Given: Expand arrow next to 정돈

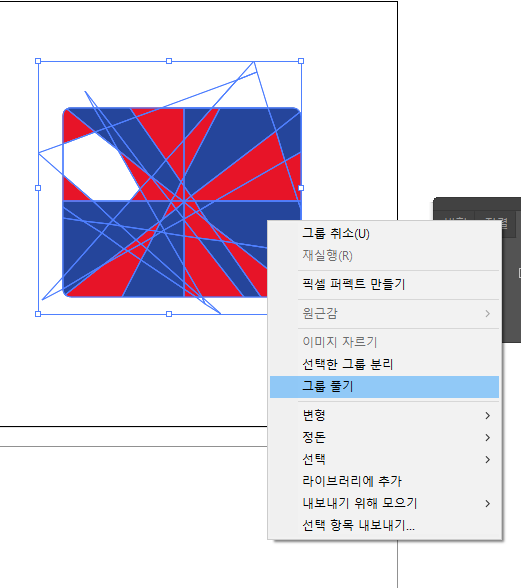Looking at the screenshot, I should pyautogui.click(x=487, y=438).
